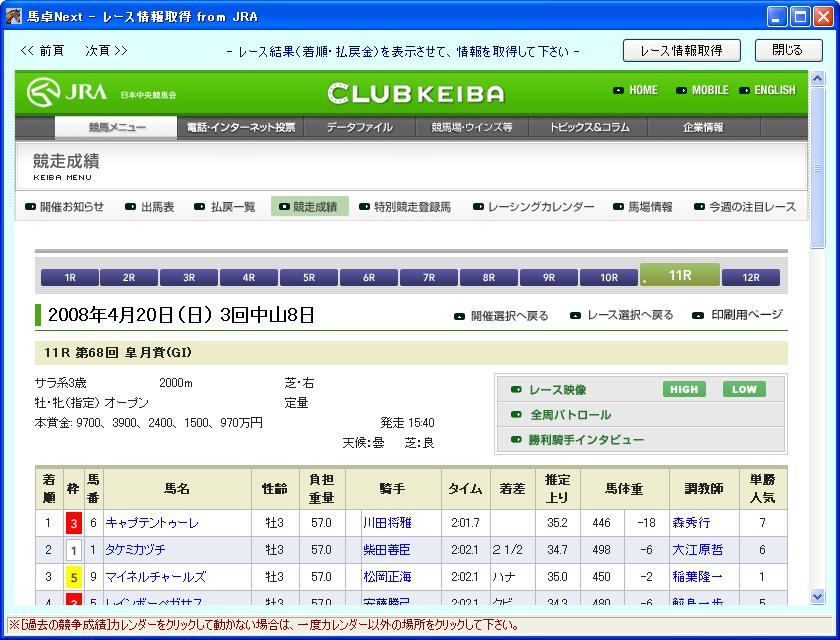Play HIGH quality race video
This screenshot has height=640, width=840.
tap(684, 389)
